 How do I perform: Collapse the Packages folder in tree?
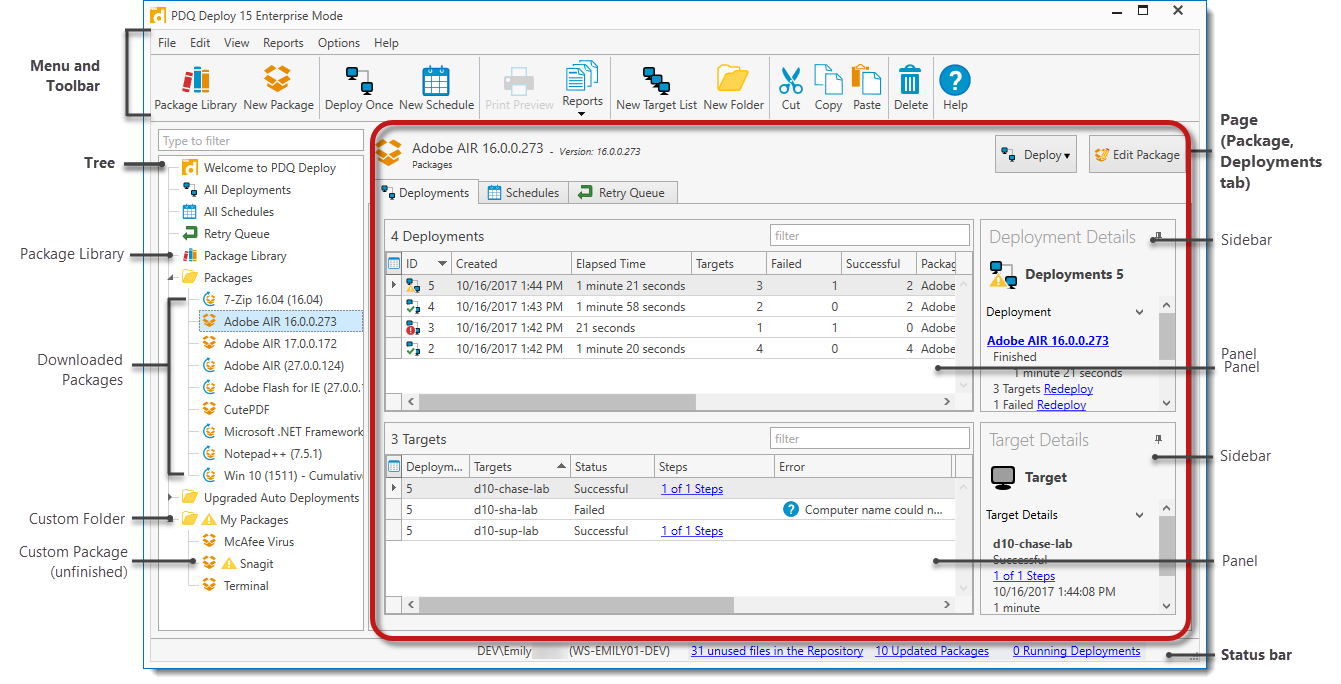(170, 278)
